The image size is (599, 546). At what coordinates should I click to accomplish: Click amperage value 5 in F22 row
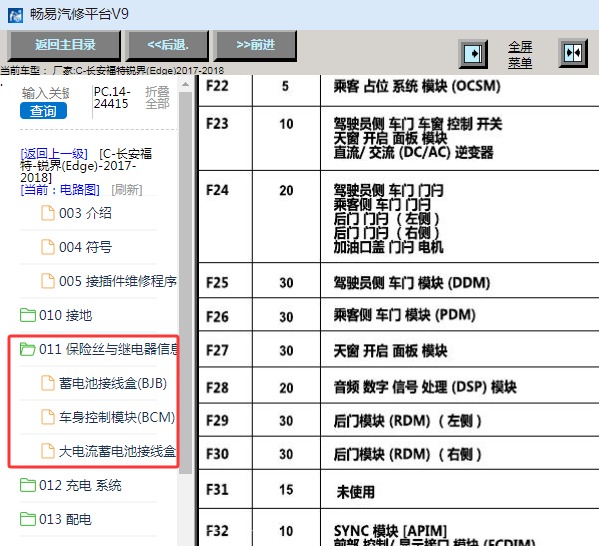tap(285, 86)
